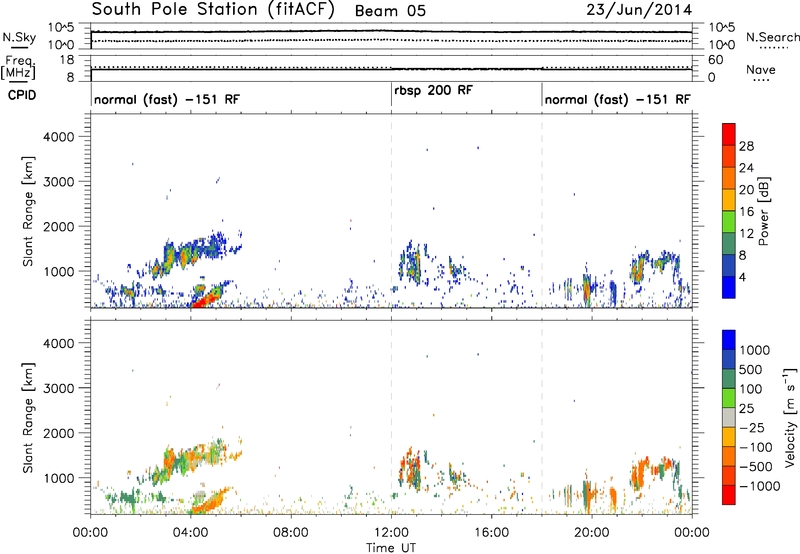Click the 'Freq. [MHz]' axis label

click(19, 68)
